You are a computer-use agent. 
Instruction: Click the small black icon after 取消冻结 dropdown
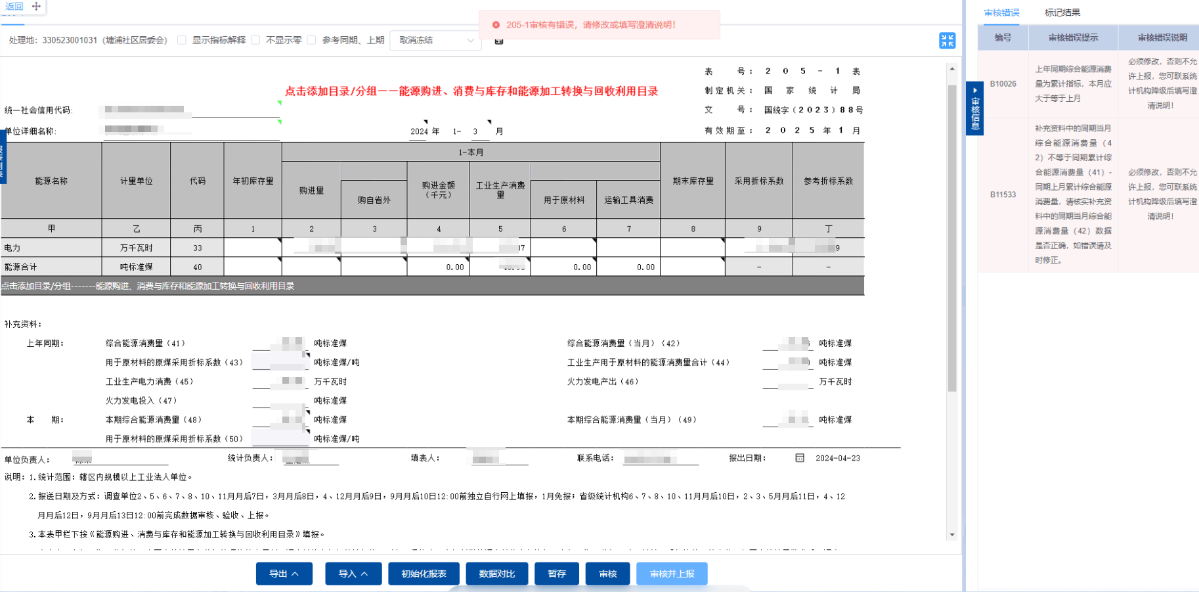[x=499, y=40]
